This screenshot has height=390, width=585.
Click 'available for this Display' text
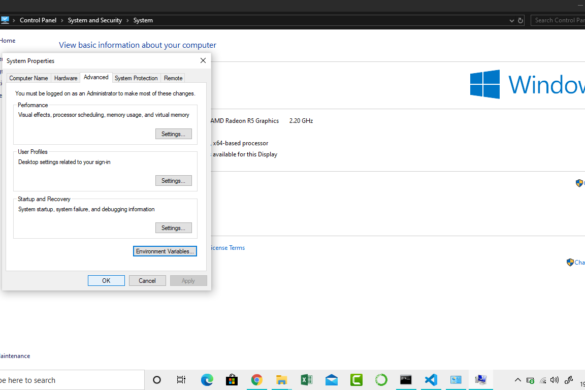[245, 154]
